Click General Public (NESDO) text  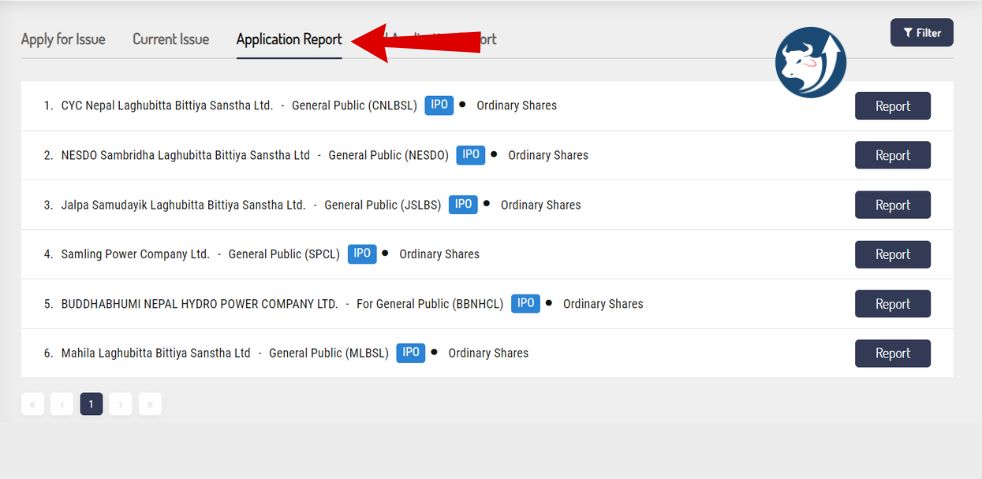[x=389, y=155]
